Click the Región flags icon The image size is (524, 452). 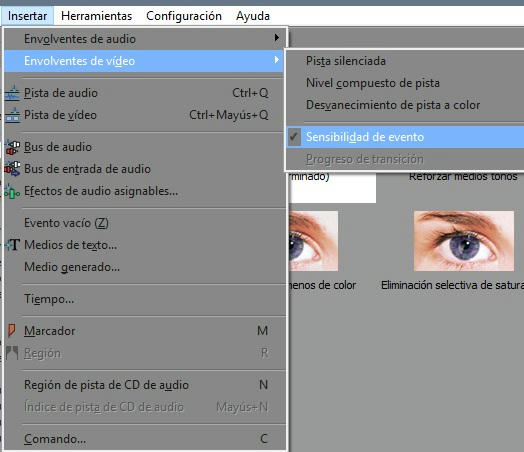12,353
